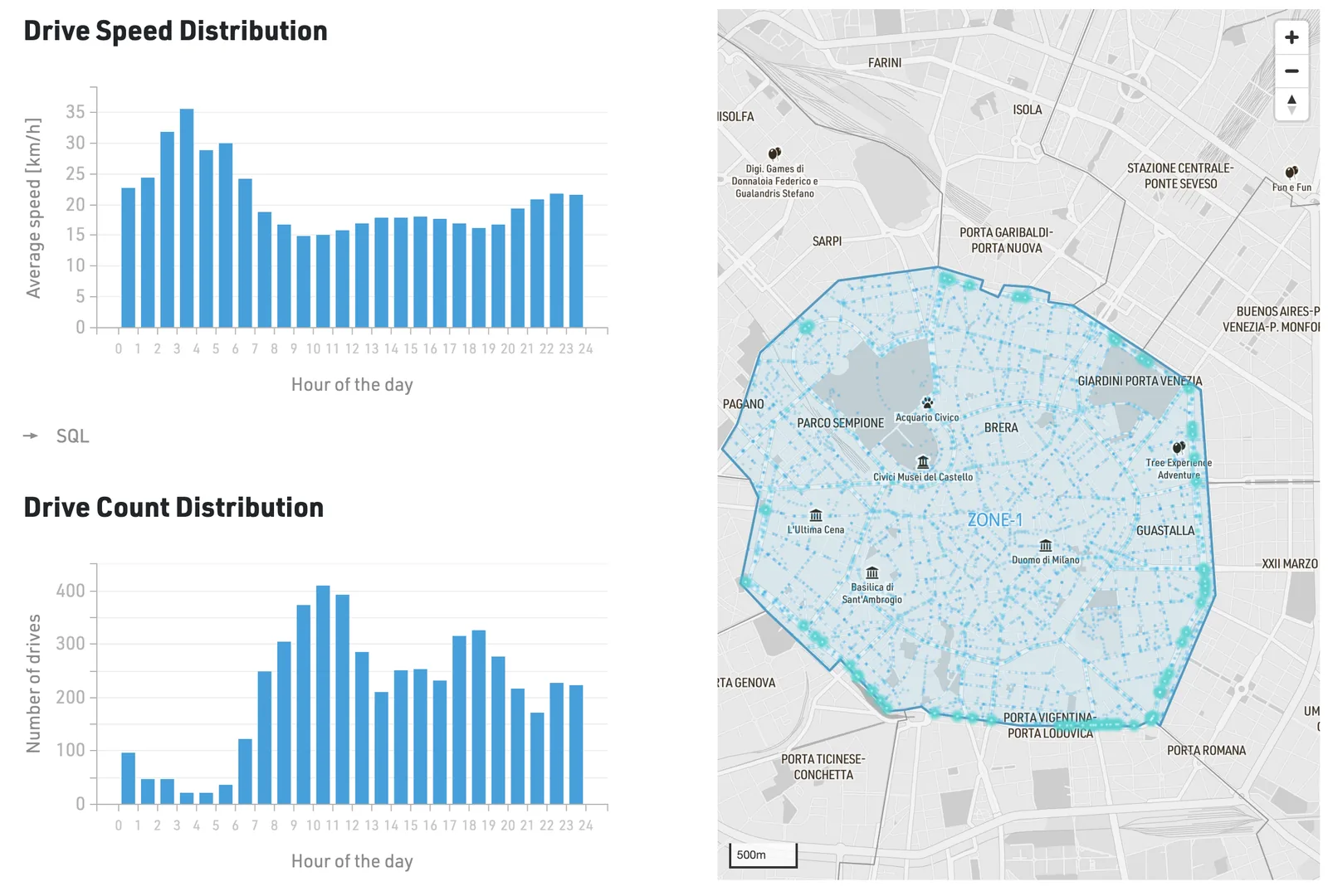Click the BRERA district label
Image resolution: width=1328 pixels, height=896 pixels.
1001,428
